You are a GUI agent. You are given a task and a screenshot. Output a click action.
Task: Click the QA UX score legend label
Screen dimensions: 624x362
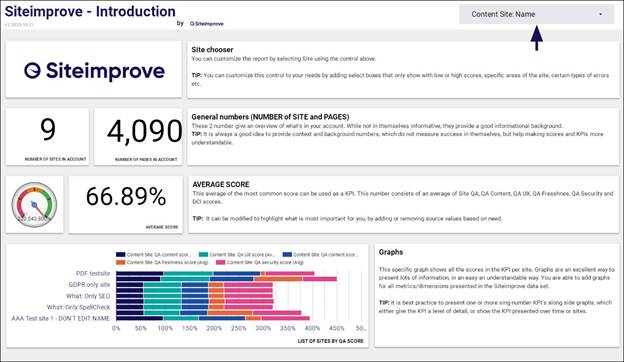[x=242, y=255]
